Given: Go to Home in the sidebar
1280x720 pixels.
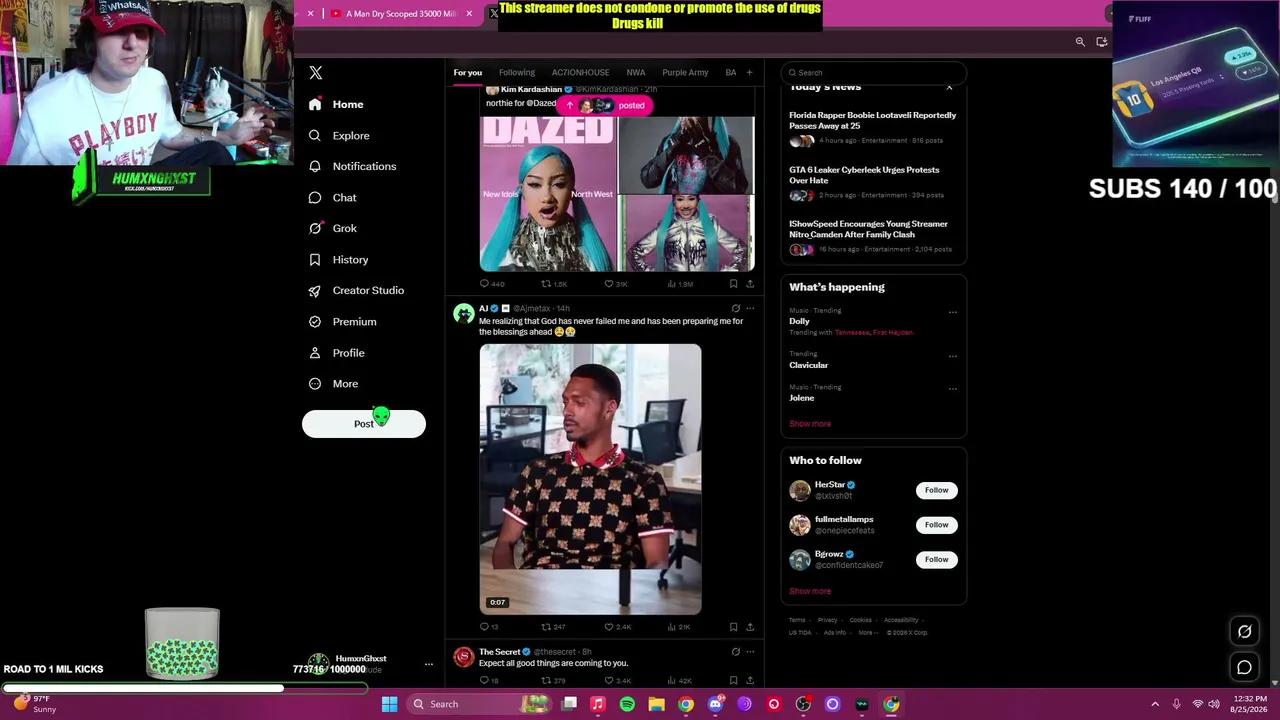Looking at the screenshot, I should point(336,104).
